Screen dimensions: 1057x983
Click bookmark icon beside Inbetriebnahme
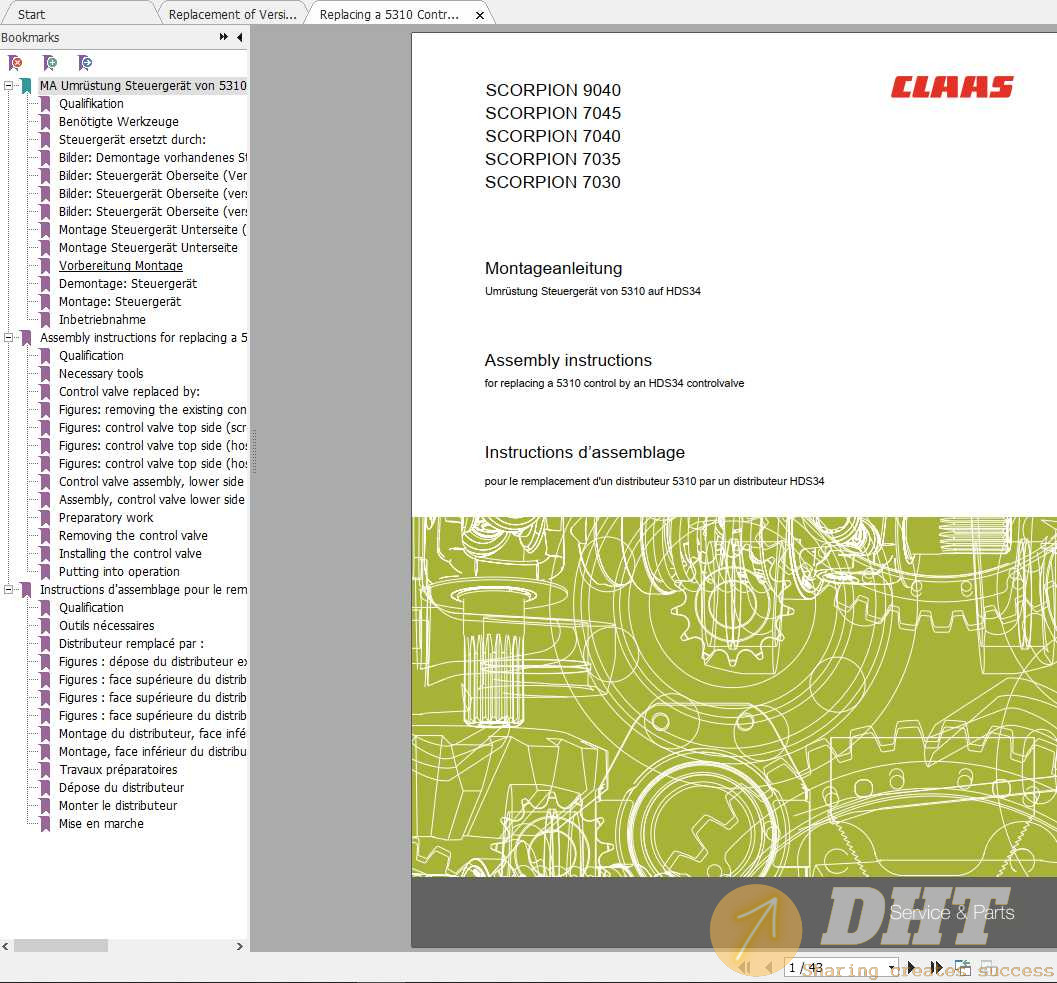[45, 320]
